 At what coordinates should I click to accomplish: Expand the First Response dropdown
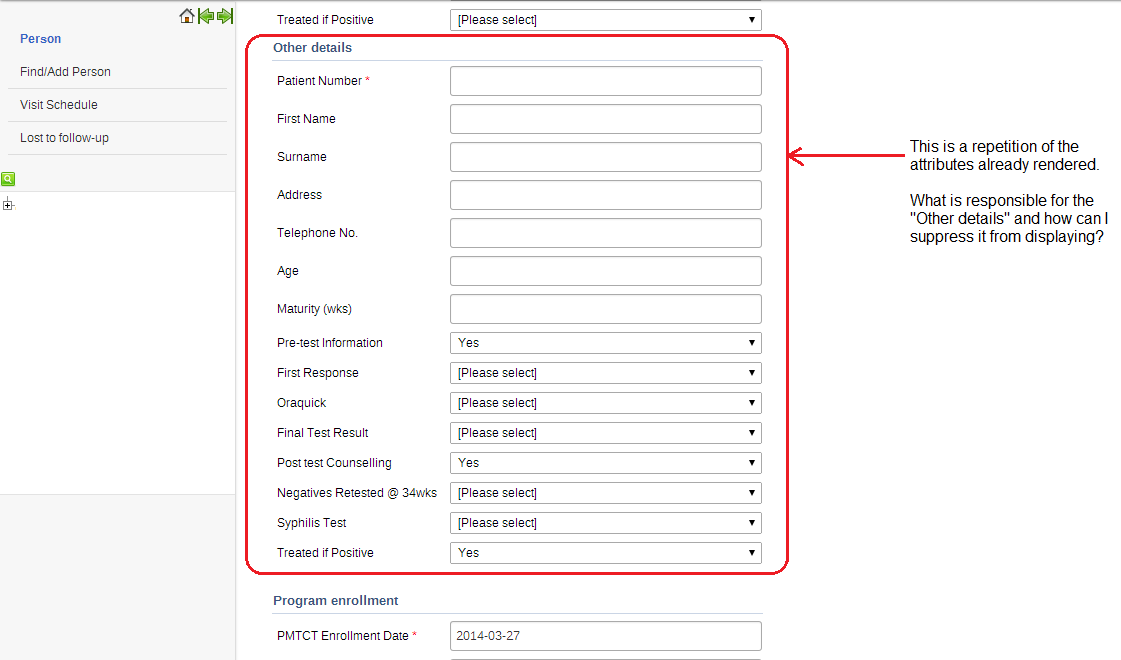tap(605, 373)
